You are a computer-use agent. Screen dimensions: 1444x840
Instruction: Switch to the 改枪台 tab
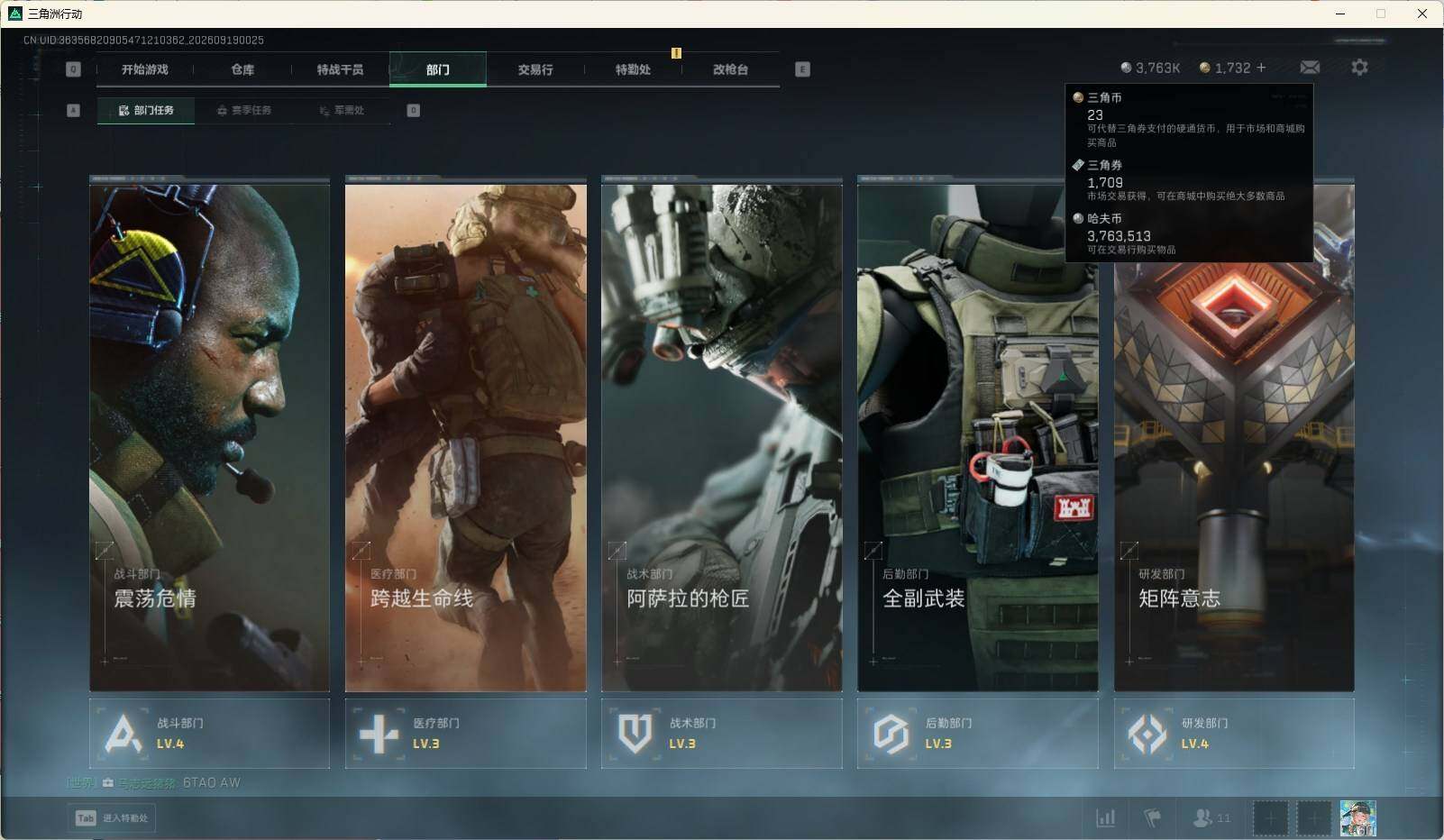click(730, 69)
